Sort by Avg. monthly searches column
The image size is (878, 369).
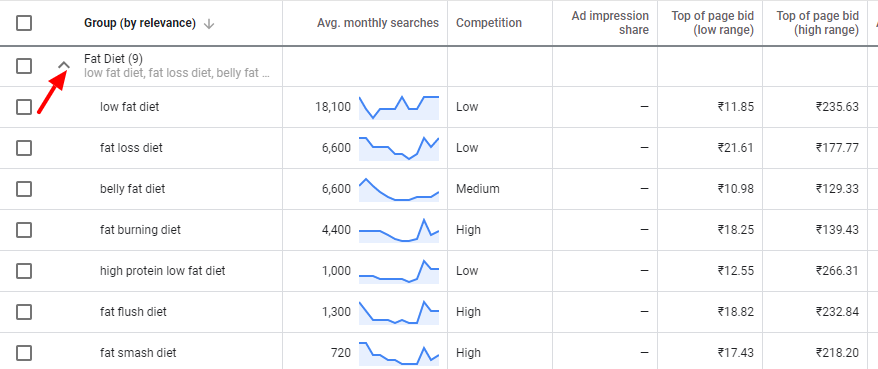click(x=378, y=23)
